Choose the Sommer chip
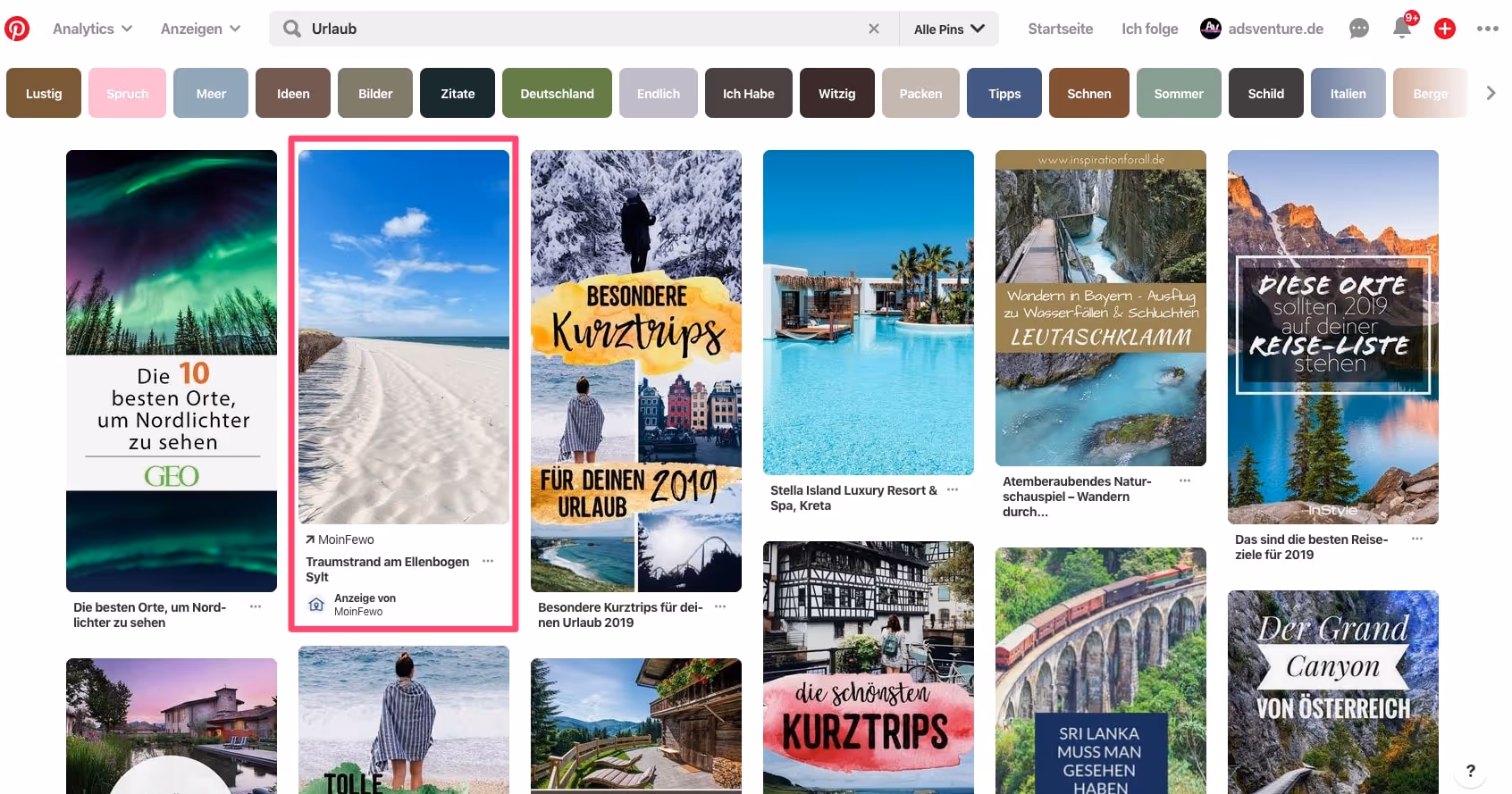Image resolution: width=1512 pixels, height=794 pixels. 1179,93
